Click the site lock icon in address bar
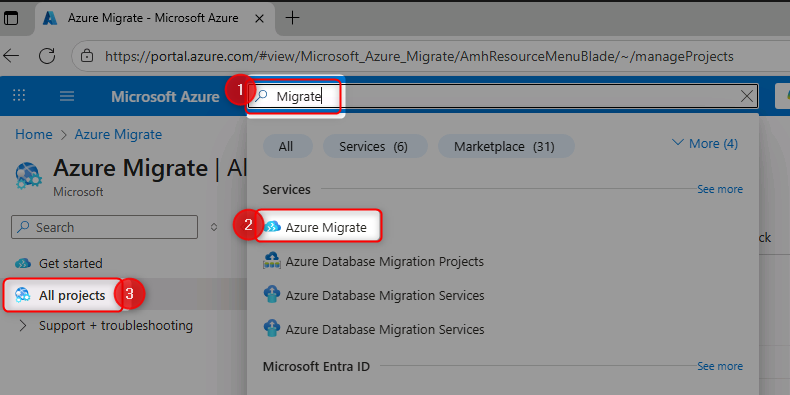This screenshot has width=790, height=395. click(x=88, y=55)
